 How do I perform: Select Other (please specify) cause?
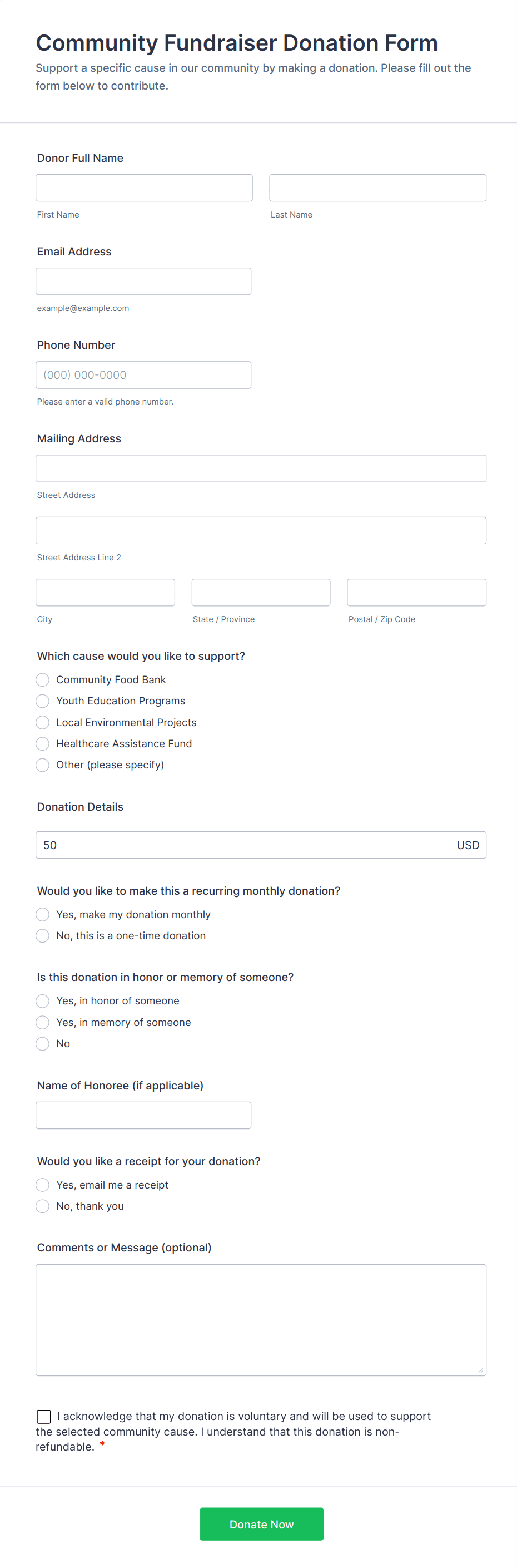tap(43, 765)
